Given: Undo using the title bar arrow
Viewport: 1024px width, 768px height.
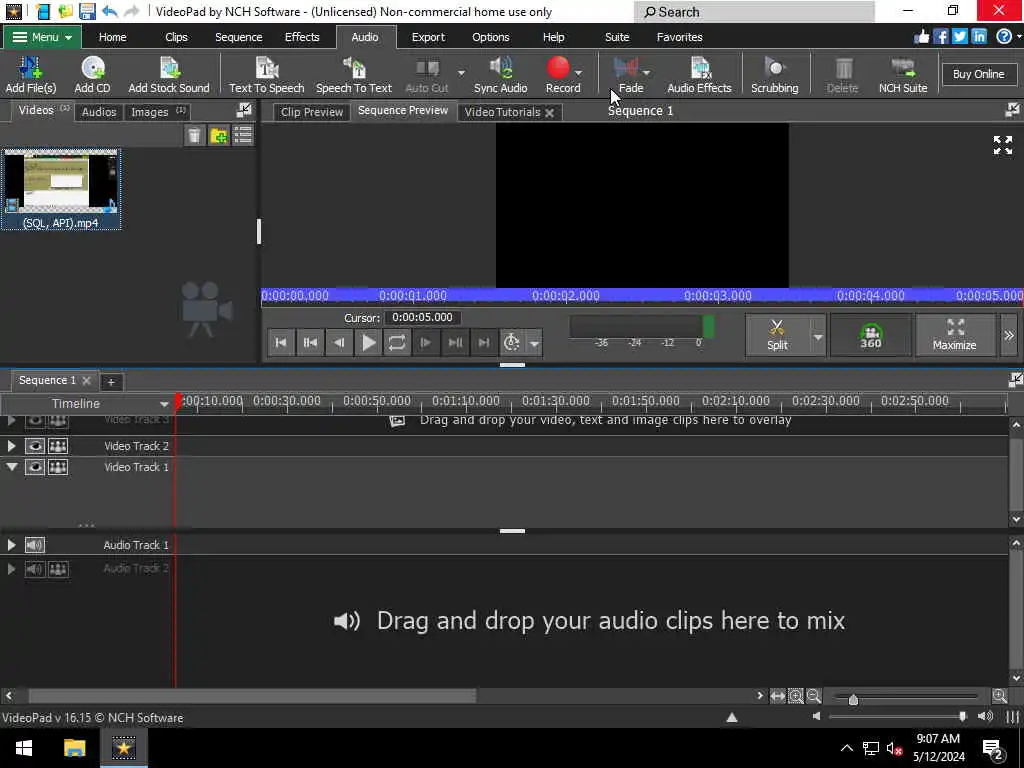Looking at the screenshot, I should 110,11.
